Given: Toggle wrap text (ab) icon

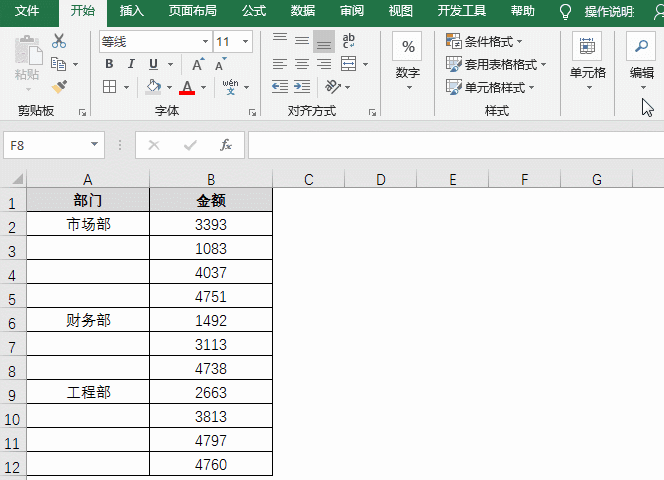Looking at the screenshot, I should click(349, 41).
